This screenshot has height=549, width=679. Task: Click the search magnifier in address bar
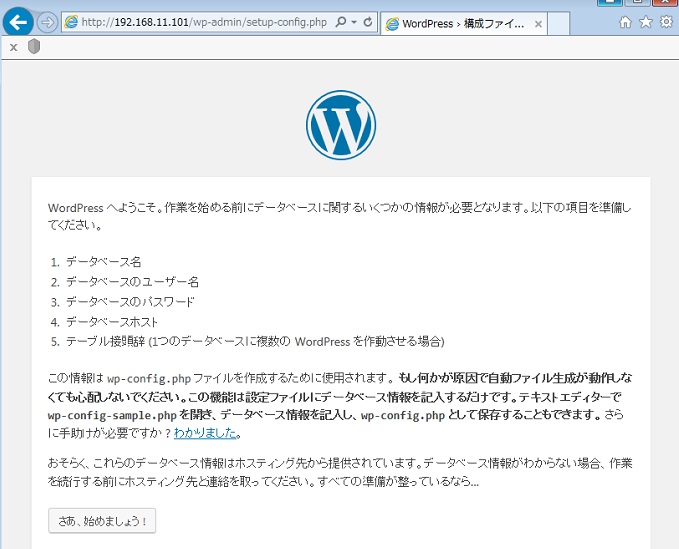[341, 22]
